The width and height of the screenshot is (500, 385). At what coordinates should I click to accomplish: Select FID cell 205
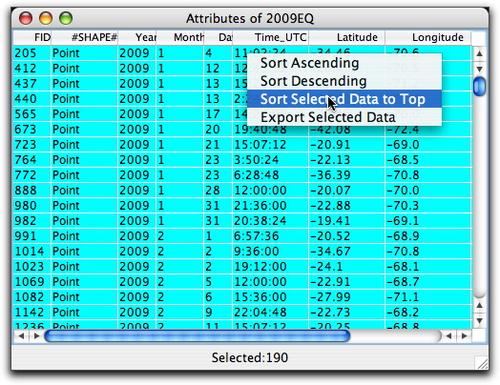click(x=32, y=53)
